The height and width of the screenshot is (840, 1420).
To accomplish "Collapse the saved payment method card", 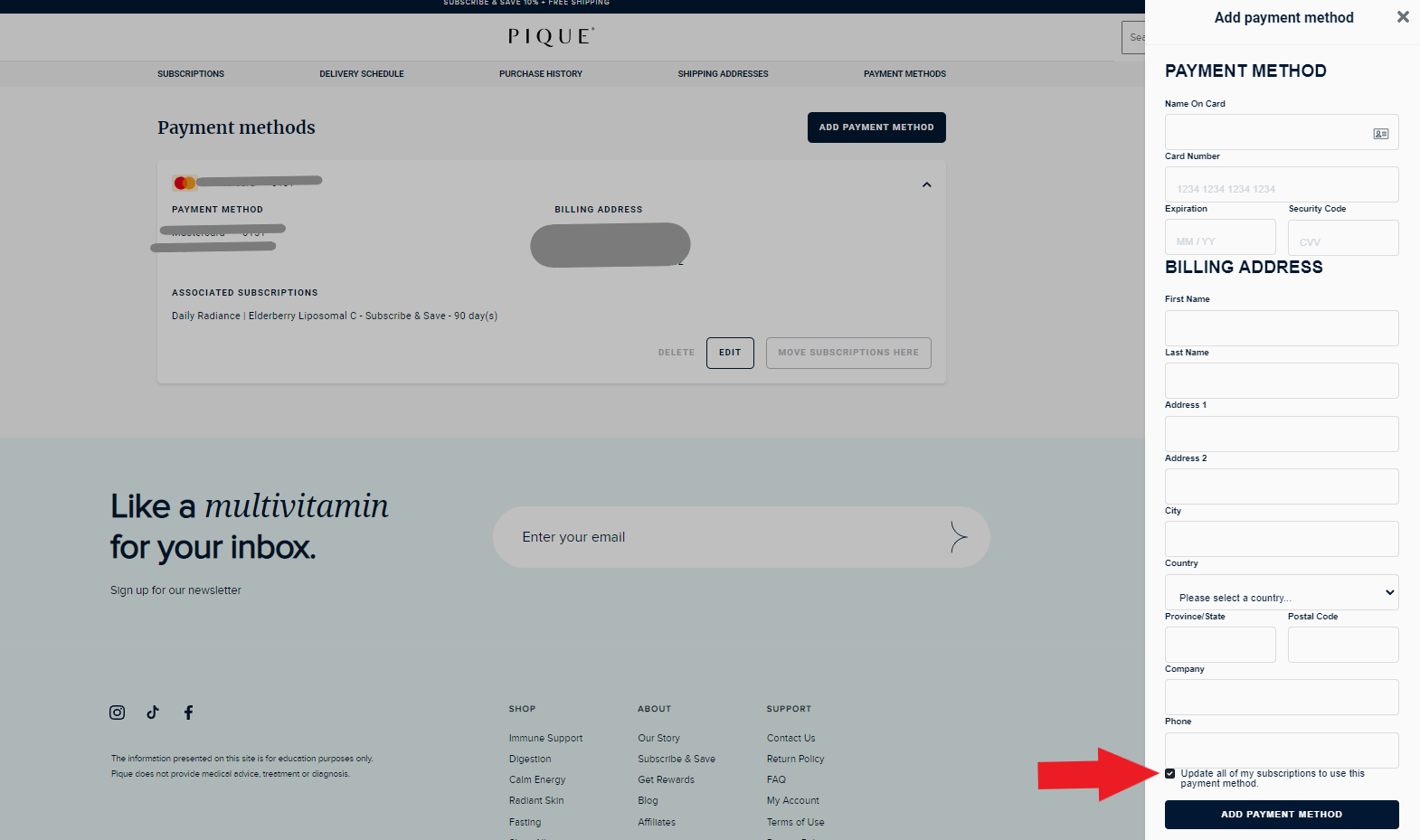I will 926,184.
